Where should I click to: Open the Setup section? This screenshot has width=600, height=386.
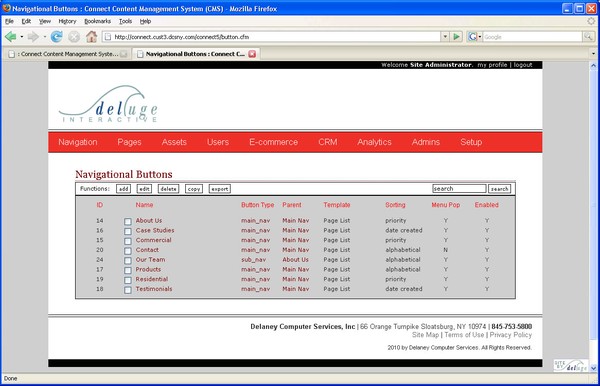pyautogui.click(x=471, y=142)
